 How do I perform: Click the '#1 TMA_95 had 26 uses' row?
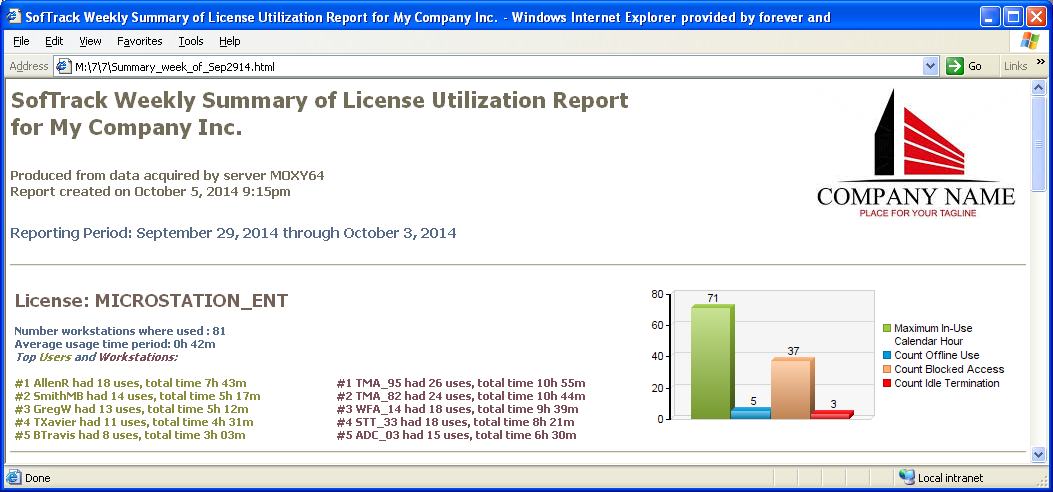tap(461, 383)
